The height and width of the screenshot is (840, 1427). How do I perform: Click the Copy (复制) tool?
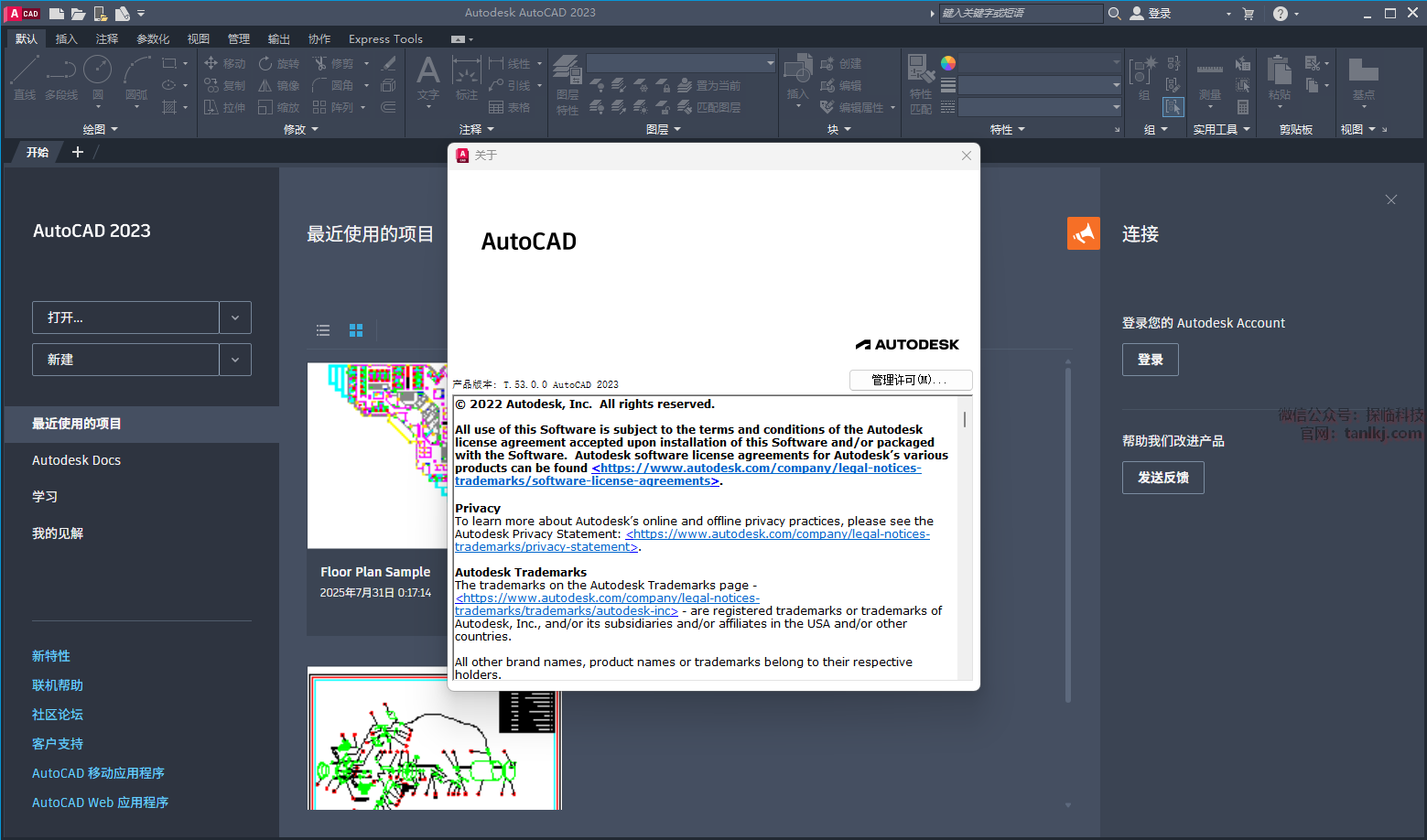tap(225, 85)
